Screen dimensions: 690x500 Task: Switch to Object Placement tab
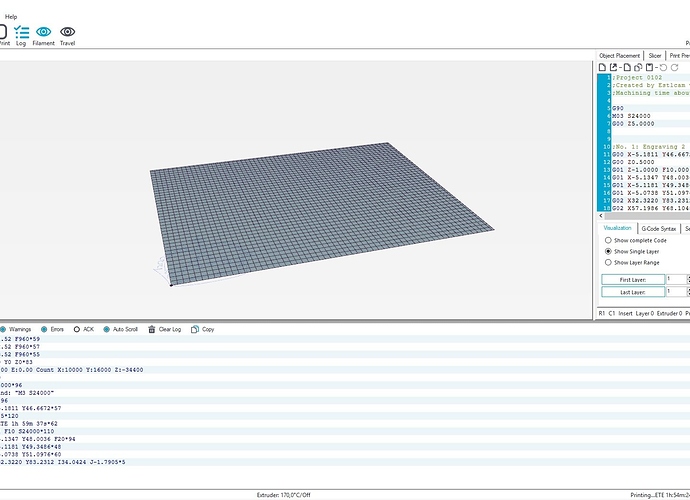click(x=620, y=56)
